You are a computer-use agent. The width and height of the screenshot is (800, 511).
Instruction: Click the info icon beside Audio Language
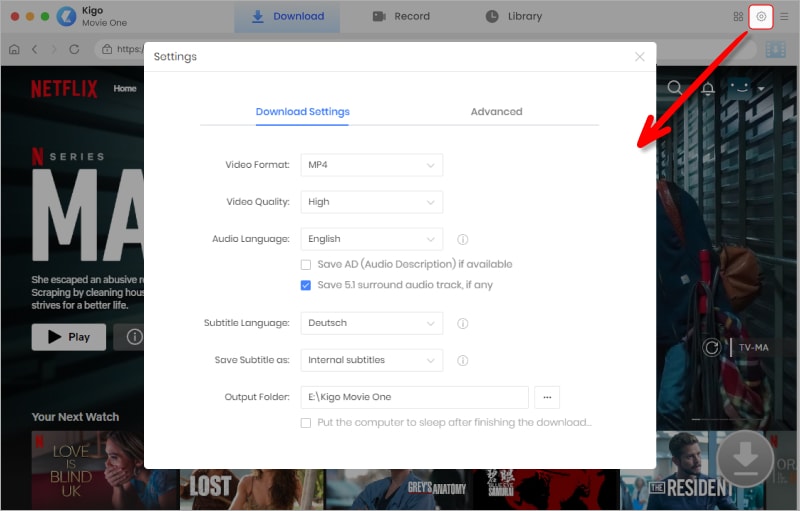click(x=463, y=239)
